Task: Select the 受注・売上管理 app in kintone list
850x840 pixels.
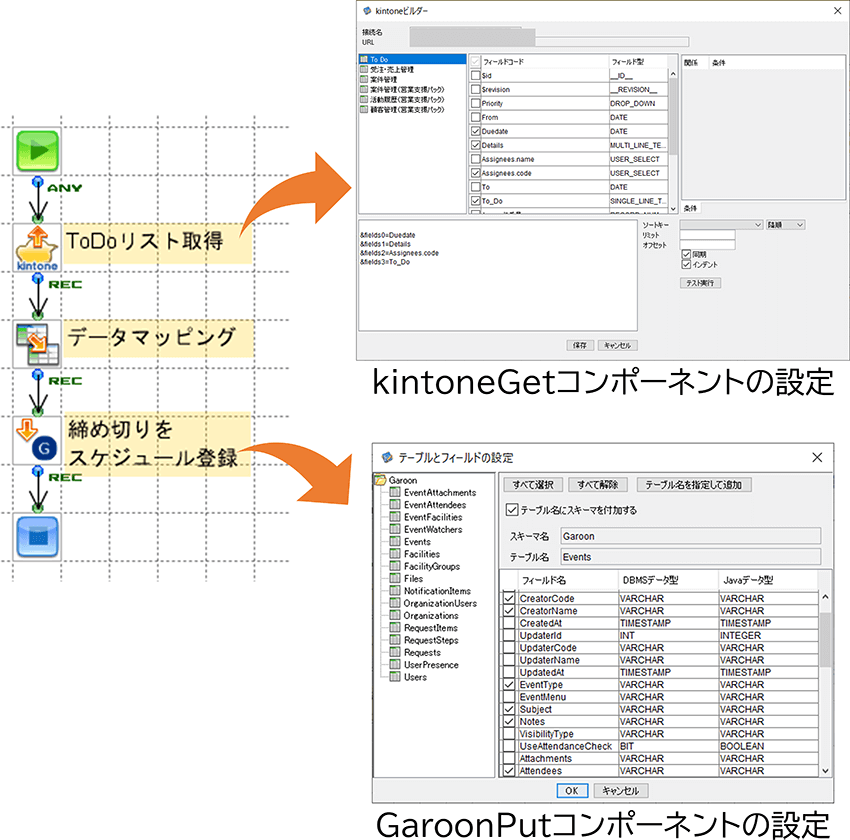Action: pos(387,69)
